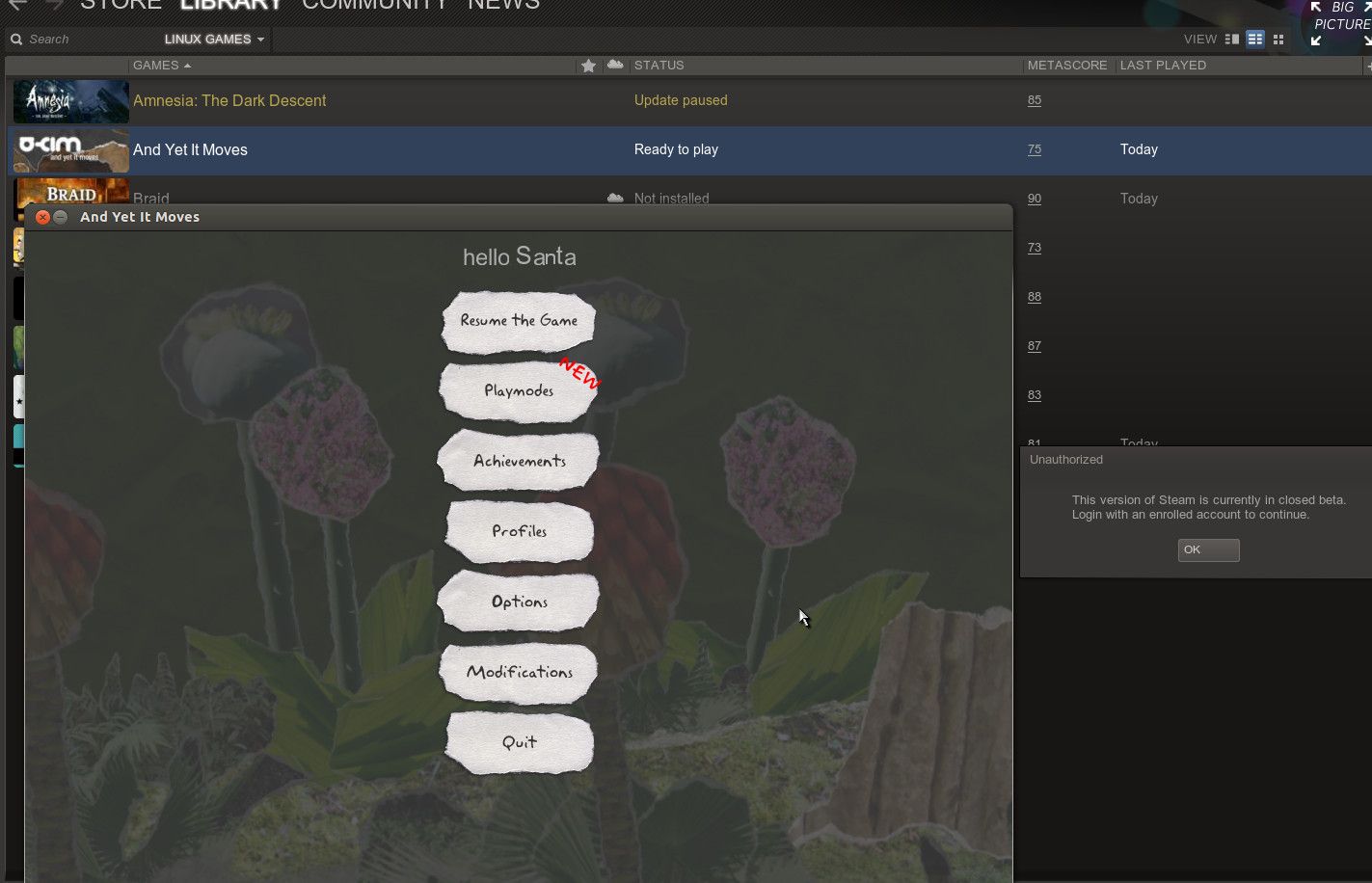Click the favorites star column header
The height and width of the screenshot is (883, 1372).
(588, 66)
